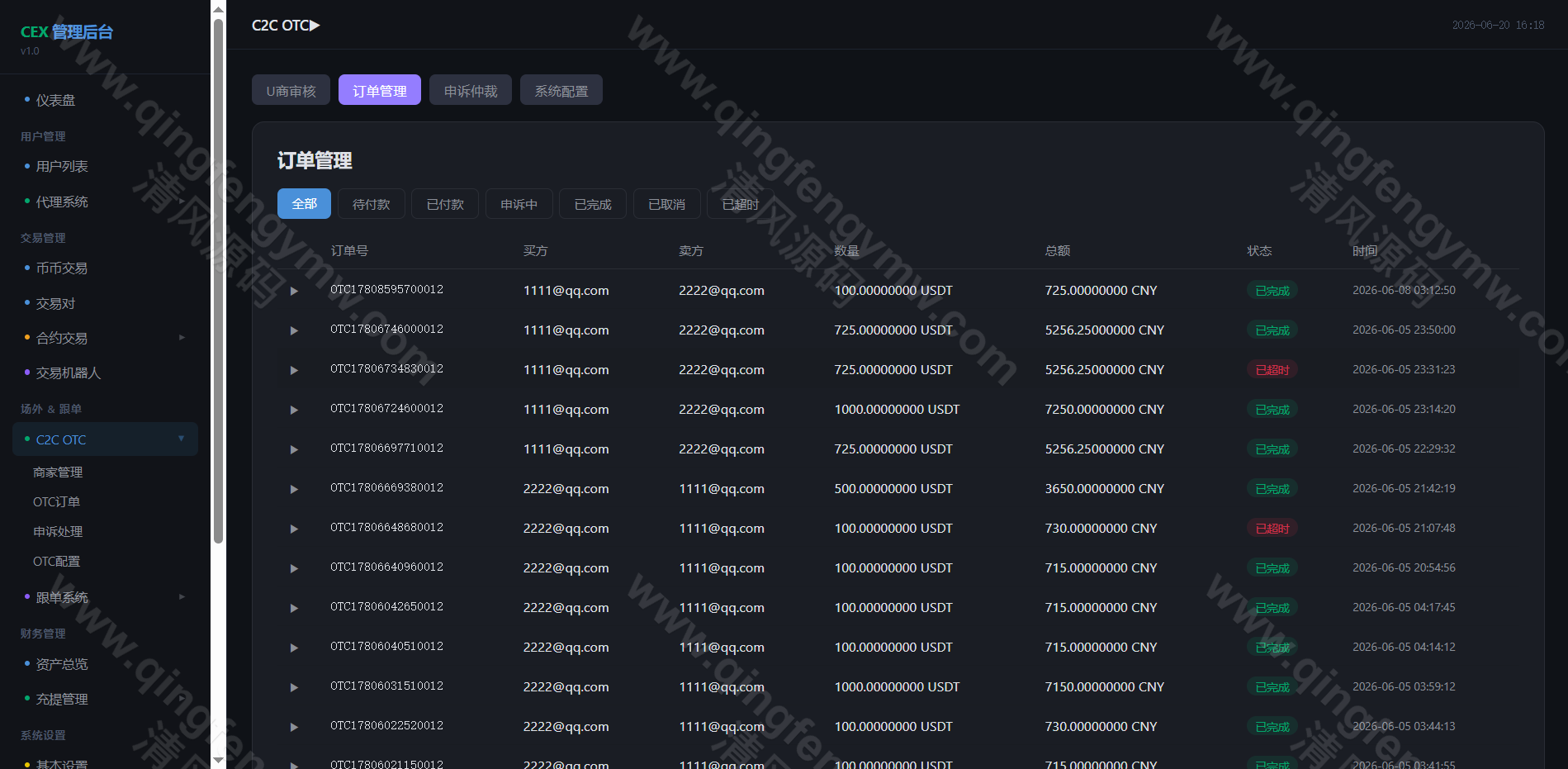The image size is (1568, 769).
Task: Filter orders by 已取消
Action: (666, 204)
